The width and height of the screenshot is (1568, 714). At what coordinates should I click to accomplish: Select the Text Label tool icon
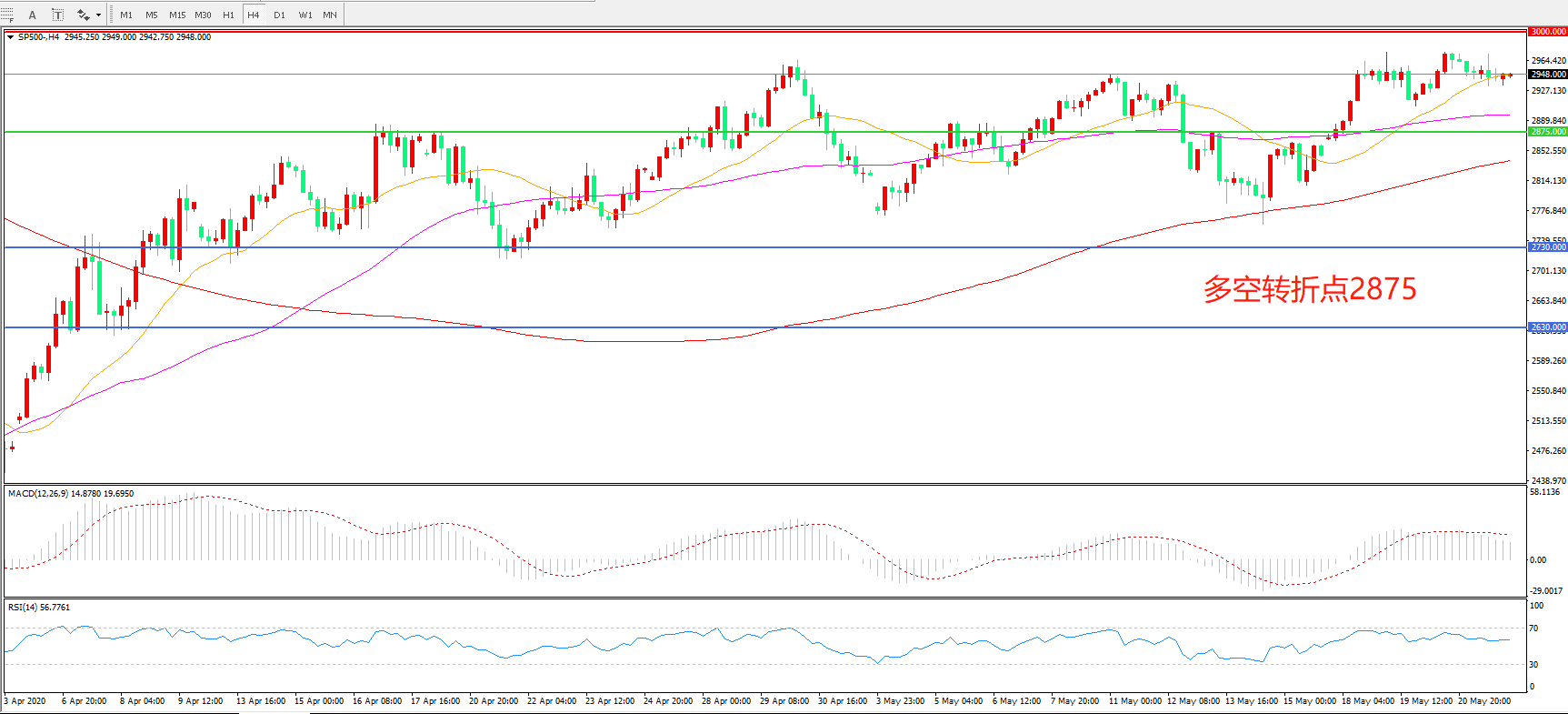pos(57,15)
